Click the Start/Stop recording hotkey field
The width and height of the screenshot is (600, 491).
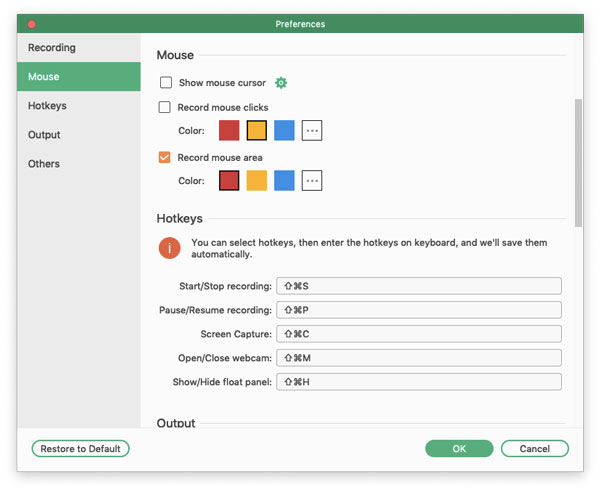(x=418, y=287)
